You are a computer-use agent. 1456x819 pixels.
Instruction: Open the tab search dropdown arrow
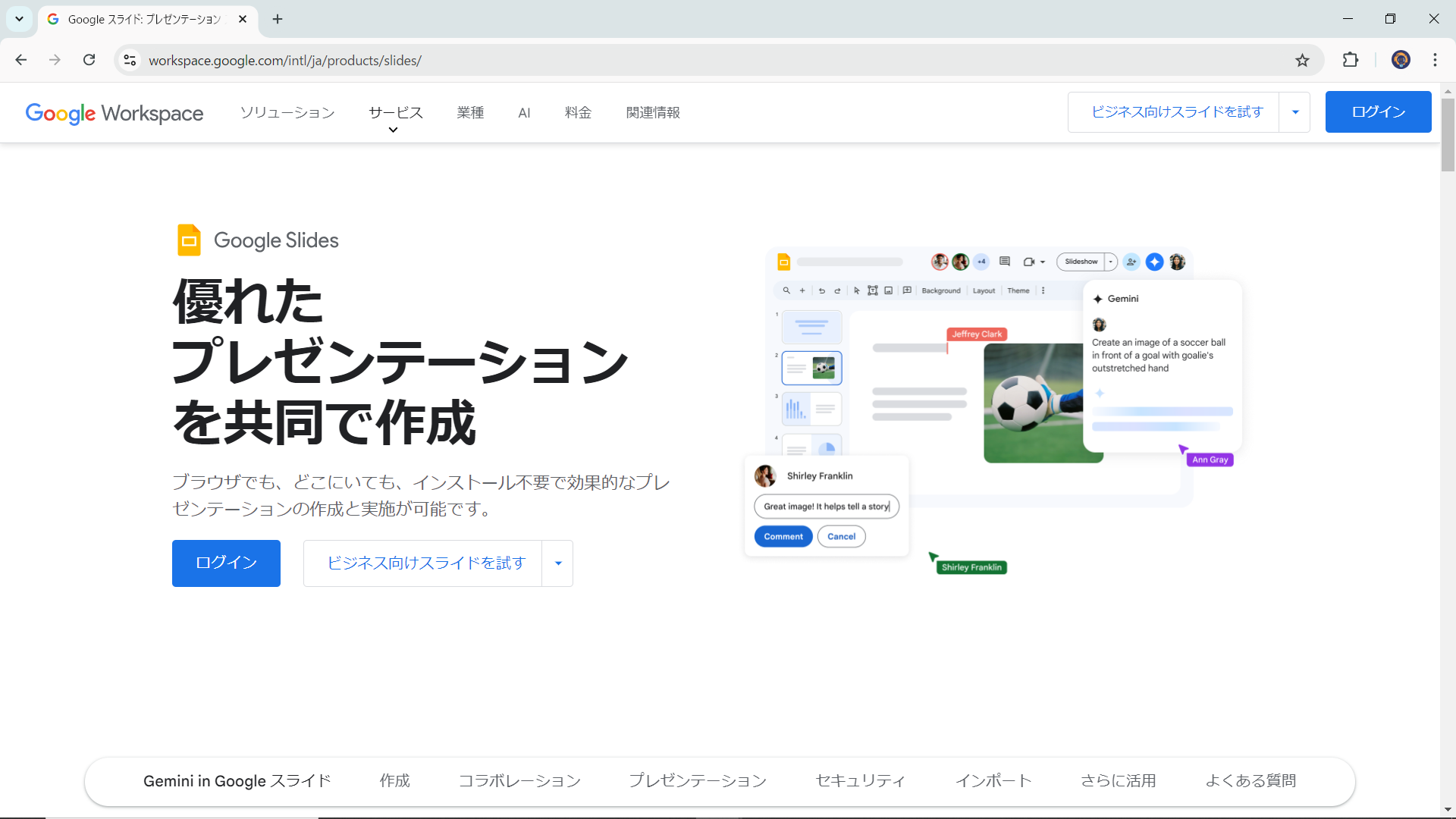pyautogui.click(x=19, y=19)
